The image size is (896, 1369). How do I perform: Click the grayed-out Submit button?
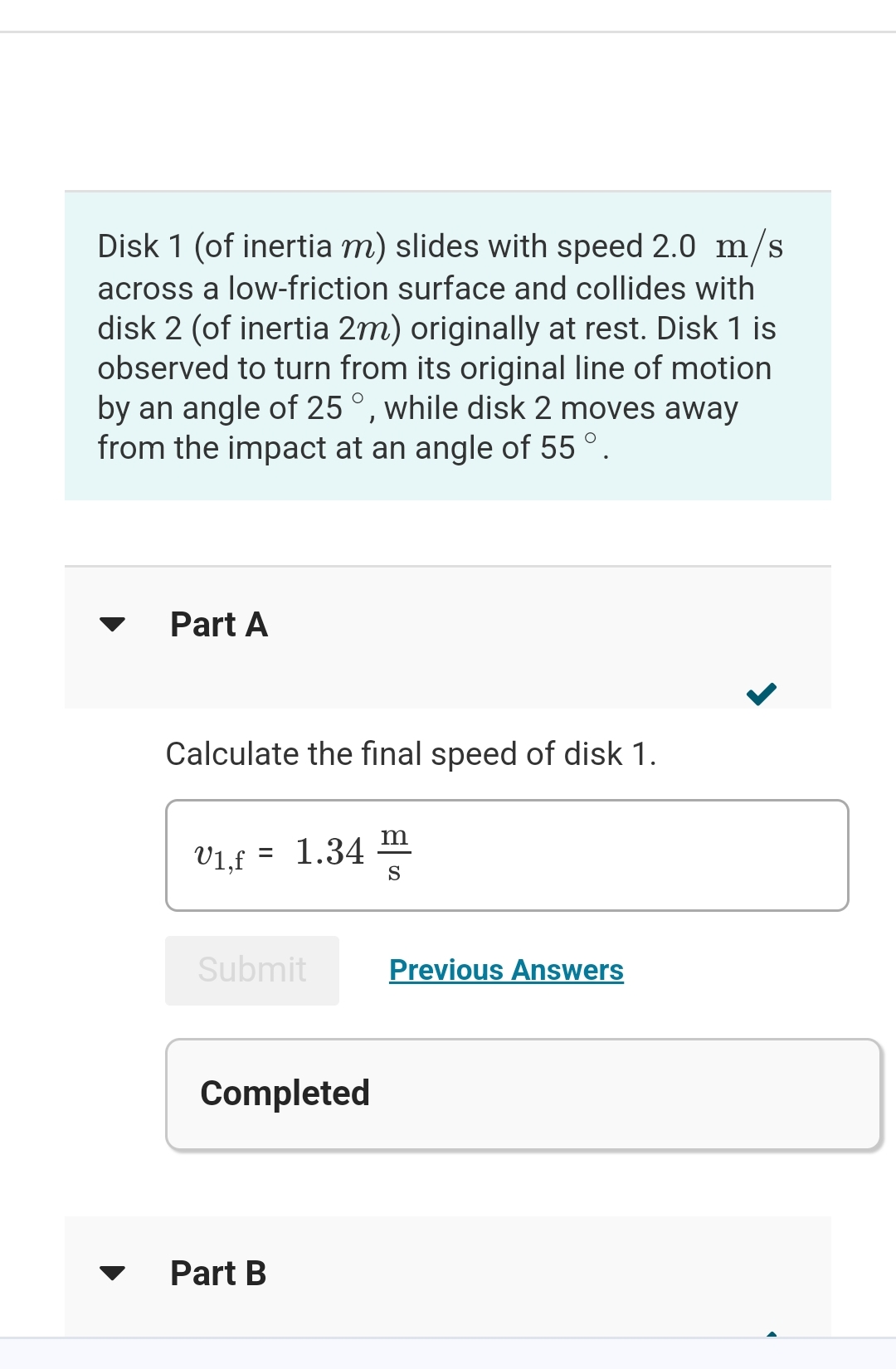251,969
